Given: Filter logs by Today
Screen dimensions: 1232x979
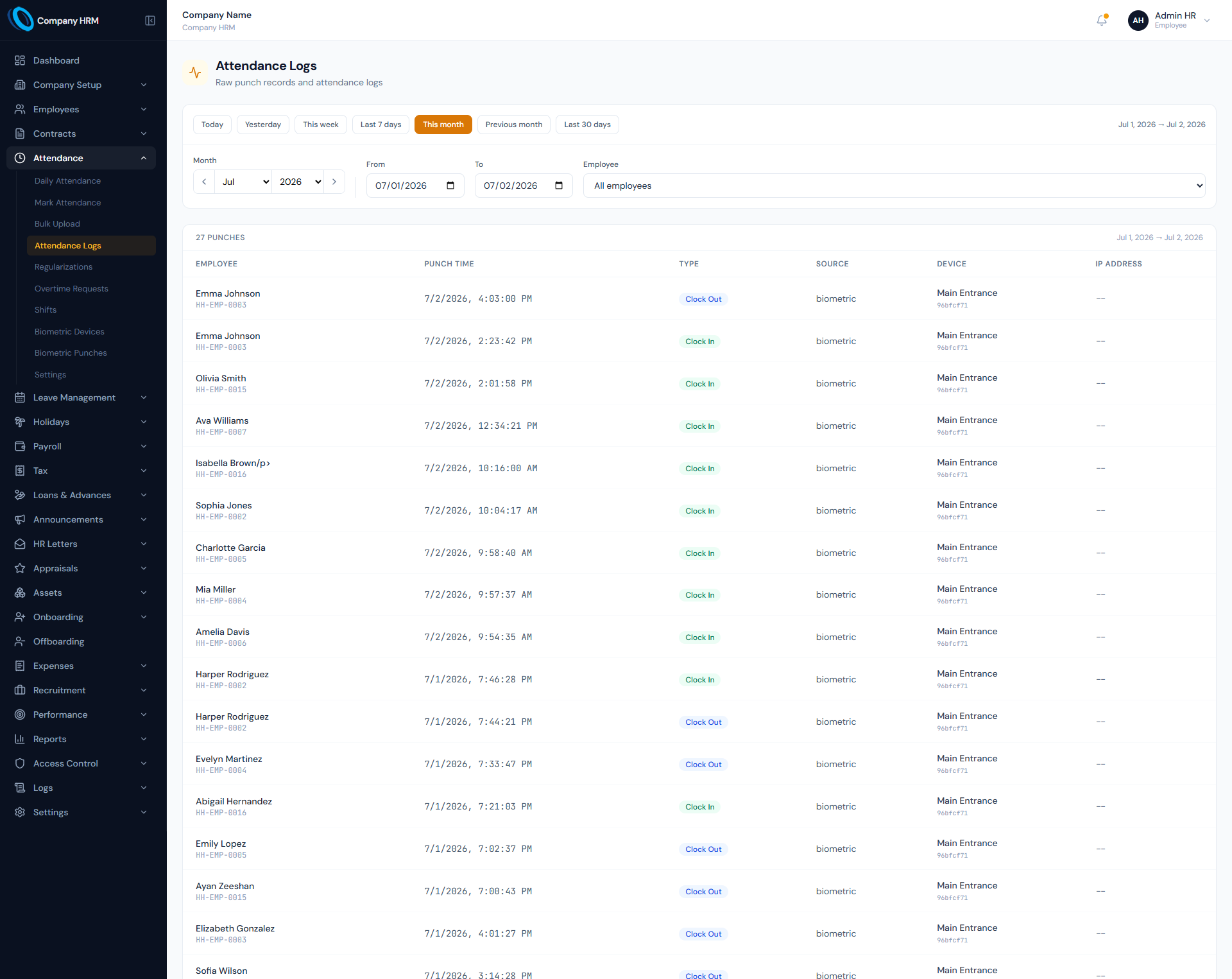Looking at the screenshot, I should [212, 125].
